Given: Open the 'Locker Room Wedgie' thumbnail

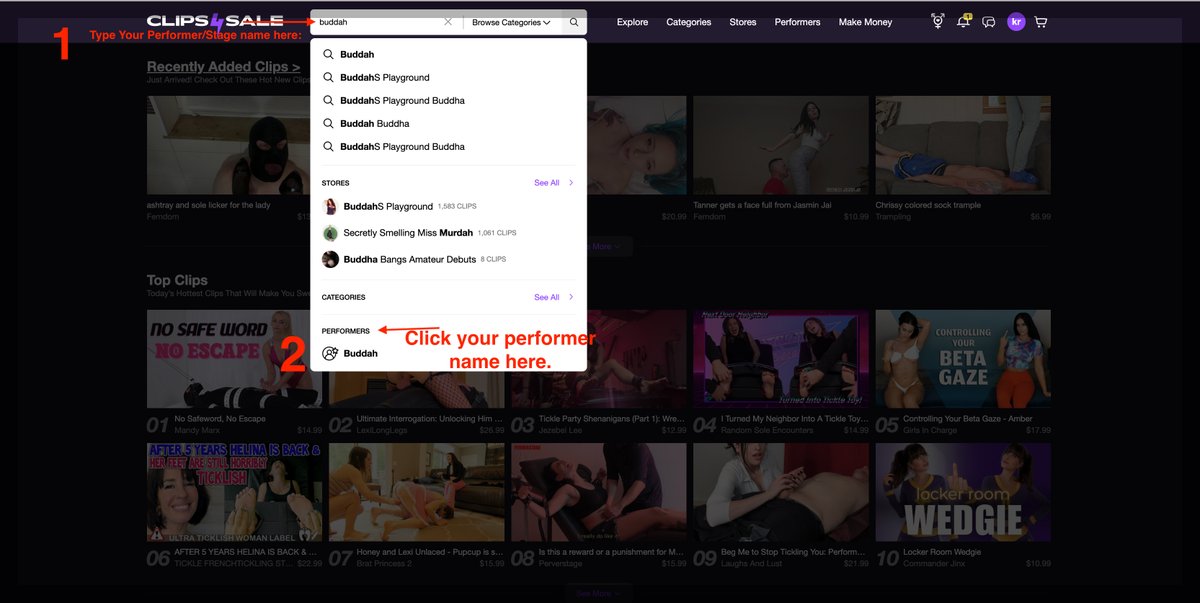Looking at the screenshot, I should [963, 493].
